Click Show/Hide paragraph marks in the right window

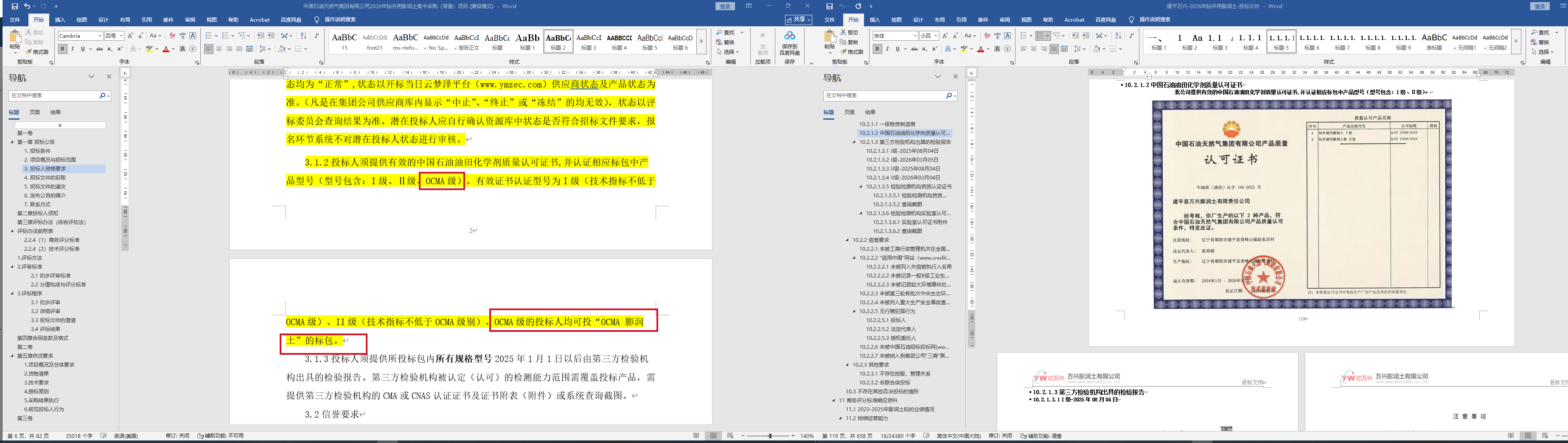pyautogui.click(x=1131, y=36)
